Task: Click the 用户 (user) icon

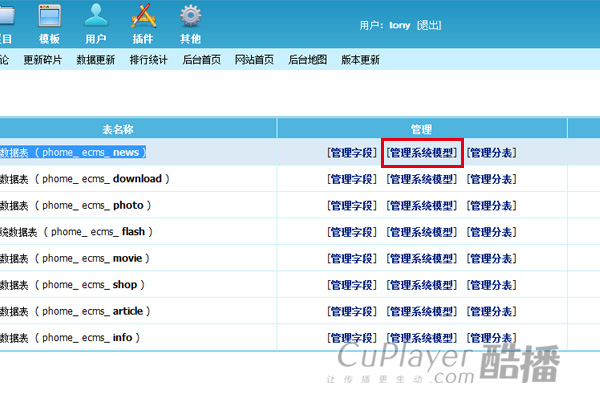Action: click(x=96, y=22)
